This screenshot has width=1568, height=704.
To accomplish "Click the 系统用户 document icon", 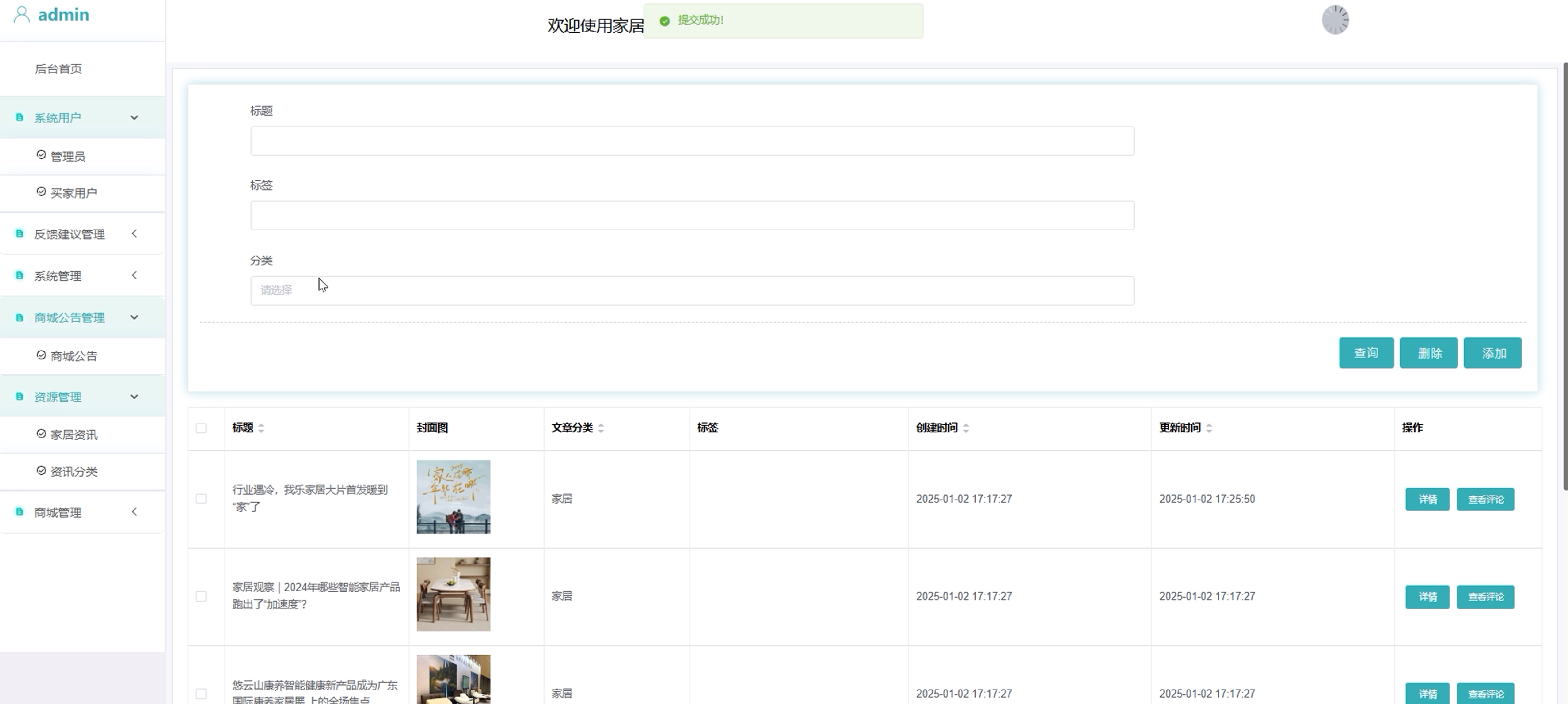I will click(19, 117).
